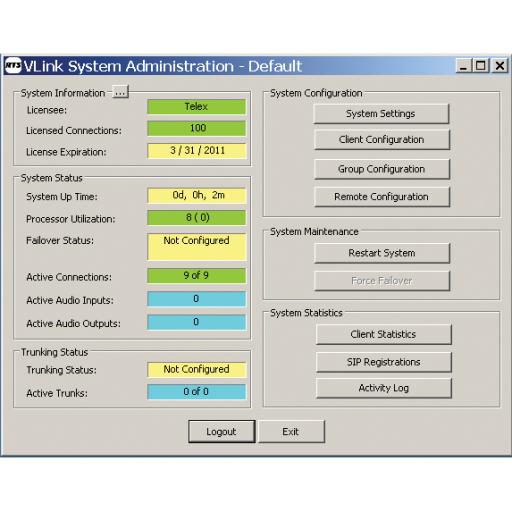The width and height of the screenshot is (512, 512).
Task: Open Group Configuration
Action: coord(382,169)
